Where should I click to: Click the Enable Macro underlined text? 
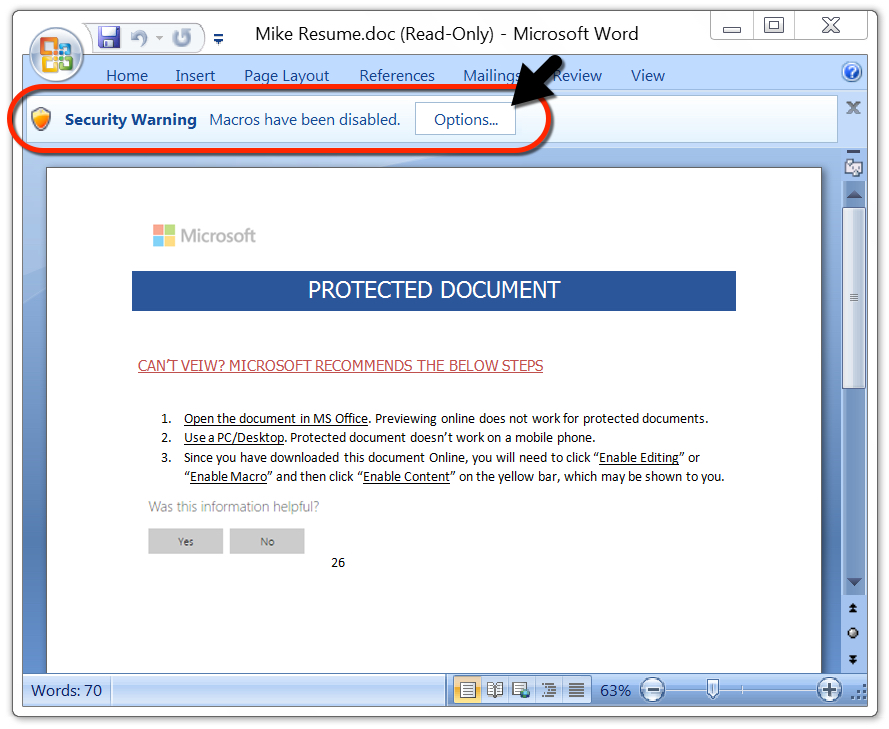pyautogui.click(x=228, y=477)
